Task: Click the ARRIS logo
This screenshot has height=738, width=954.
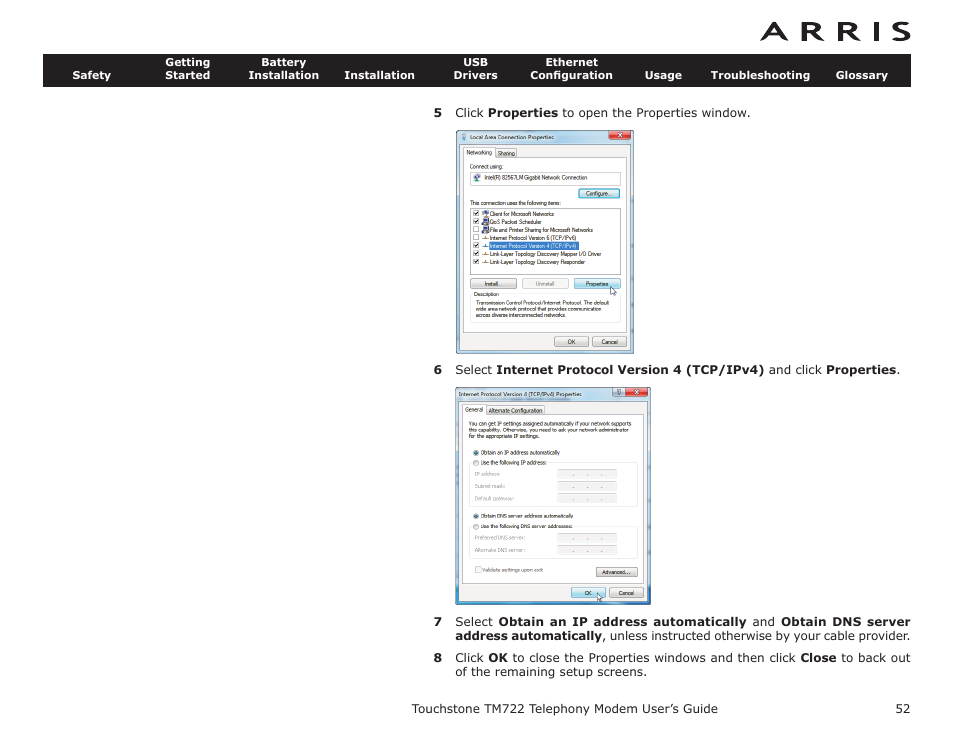Action: coord(835,32)
